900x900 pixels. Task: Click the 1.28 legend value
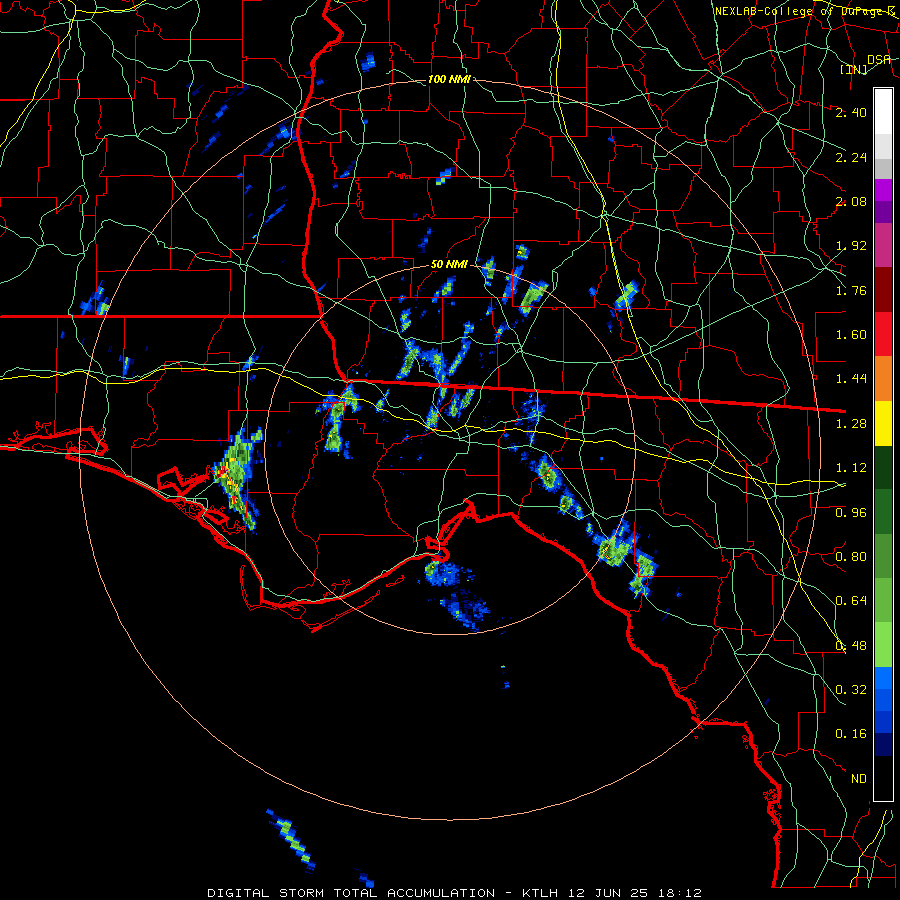(x=851, y=424)
